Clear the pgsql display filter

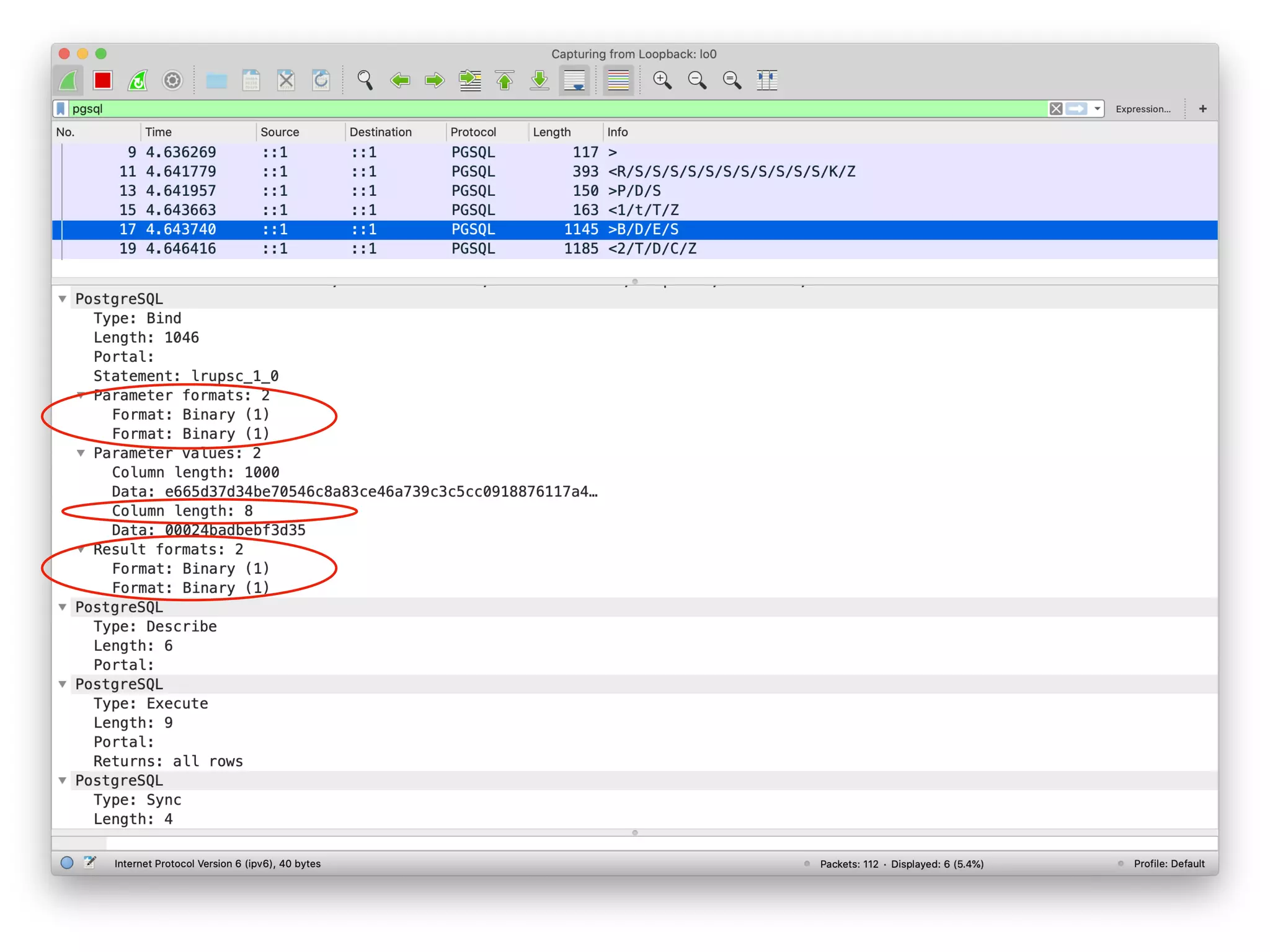[x=1055, y=108]
